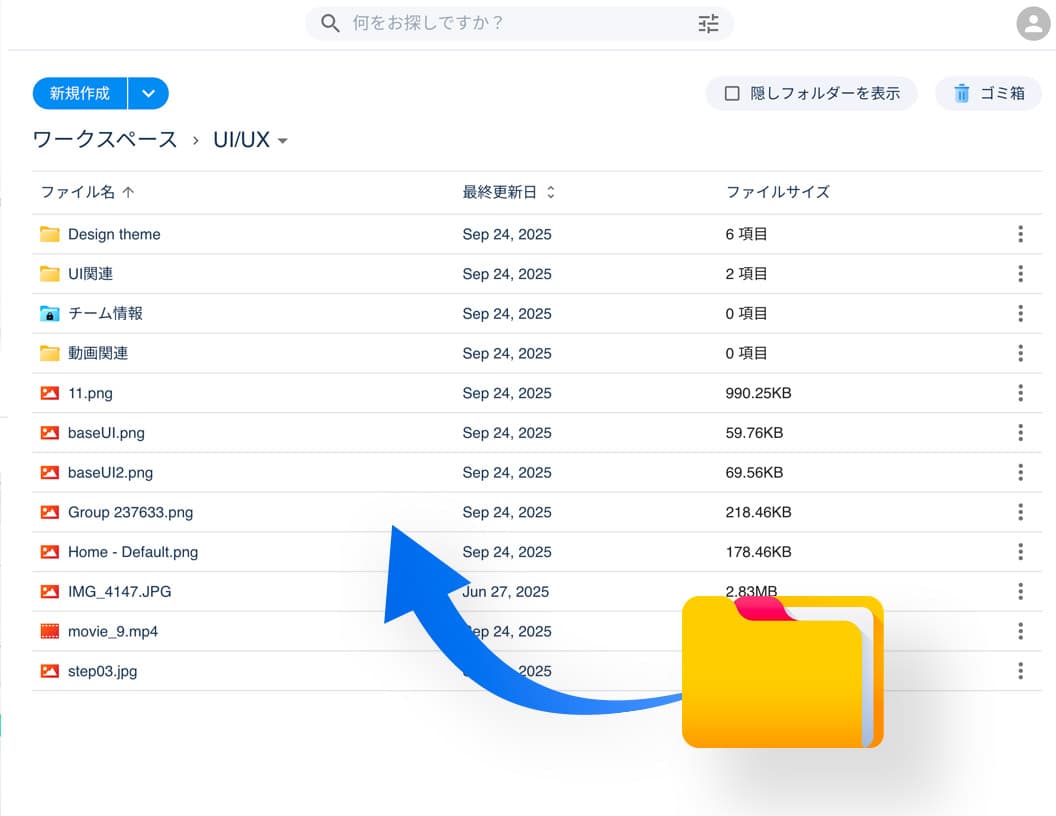
Task: Click the search filter options icon
Action: (x=708, y=24)
